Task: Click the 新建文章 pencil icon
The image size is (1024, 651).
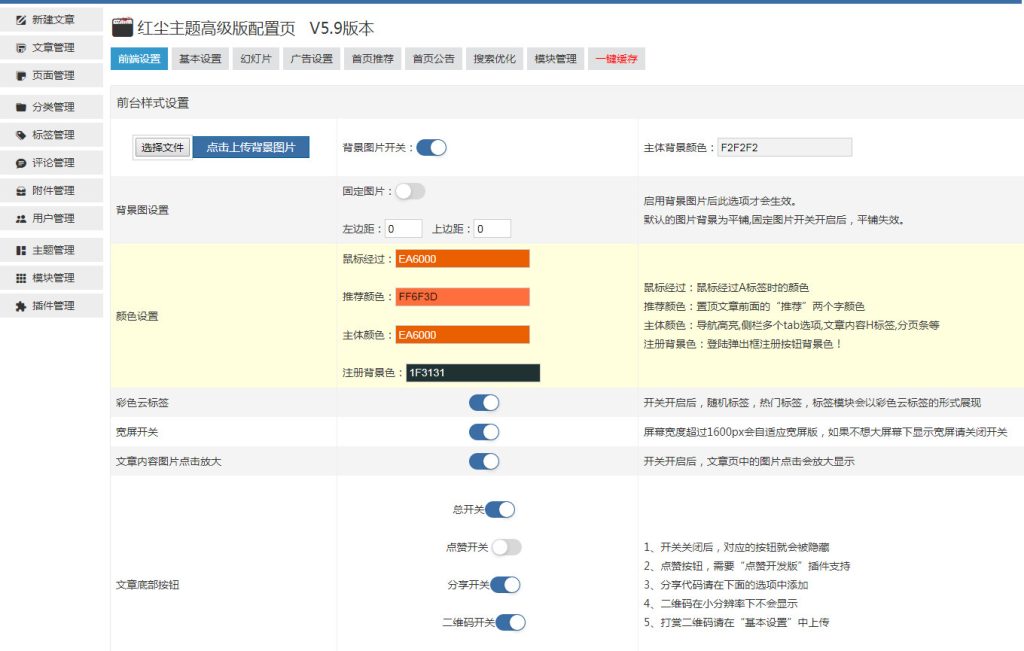Action: [21, 19]
